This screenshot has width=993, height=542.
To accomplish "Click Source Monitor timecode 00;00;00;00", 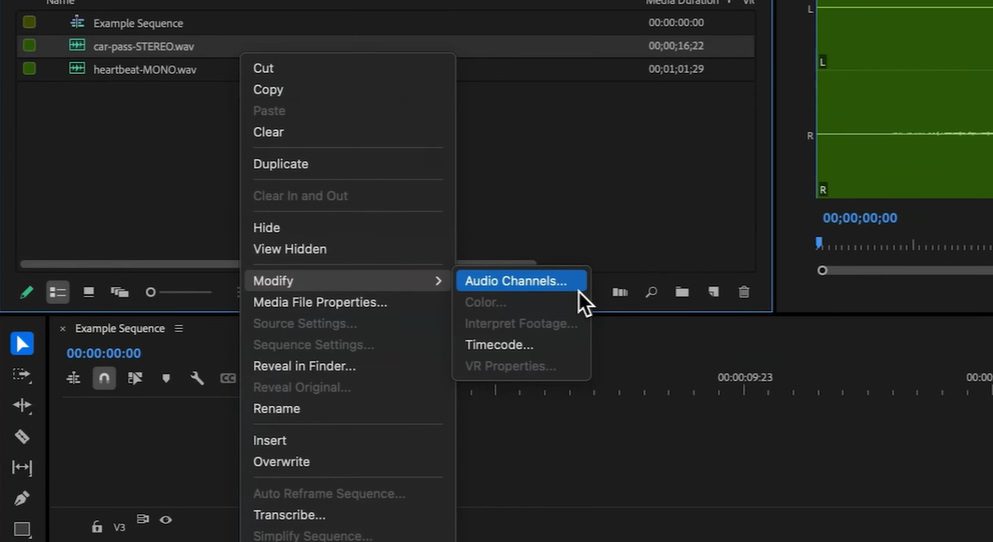I will (859, 218).
